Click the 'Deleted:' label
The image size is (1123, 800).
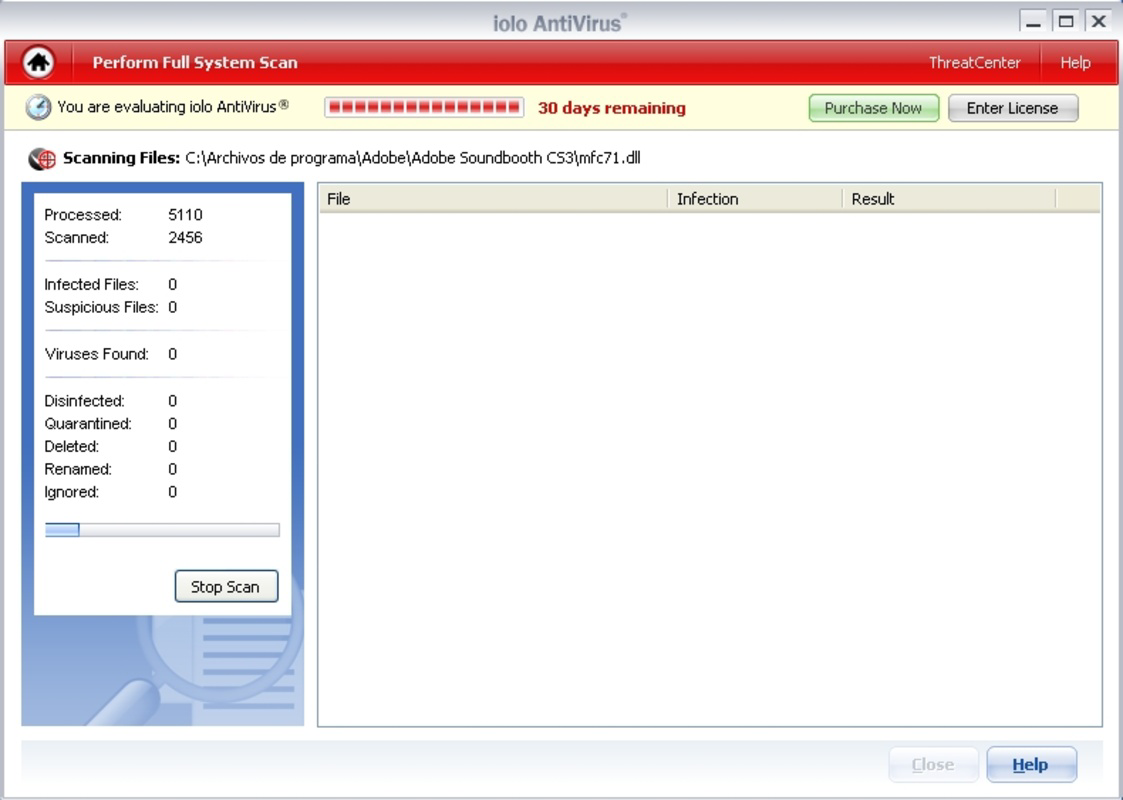(72, 447)
